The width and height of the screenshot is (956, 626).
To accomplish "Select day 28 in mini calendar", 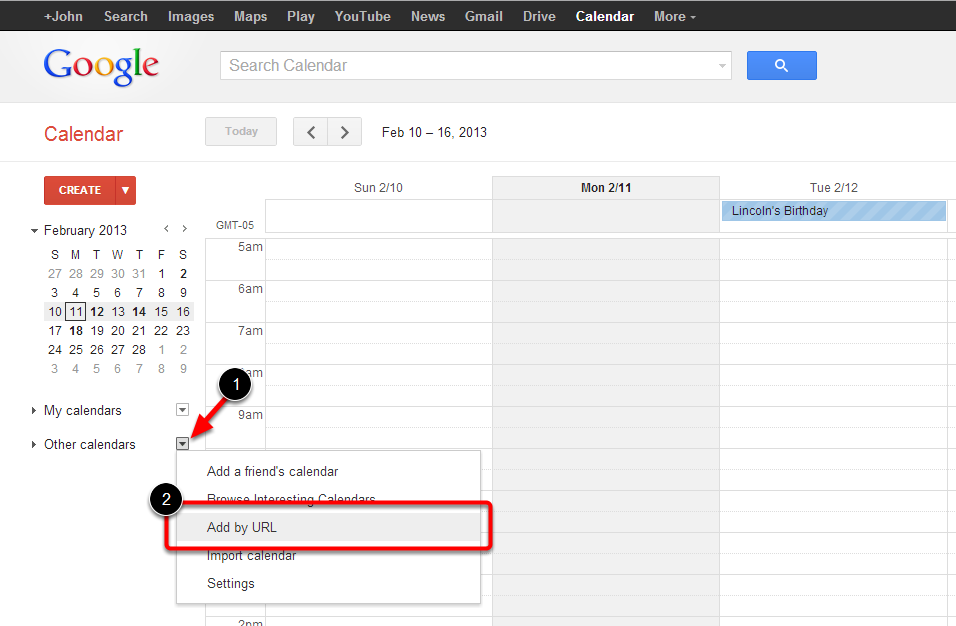I will tap(139, 349).
